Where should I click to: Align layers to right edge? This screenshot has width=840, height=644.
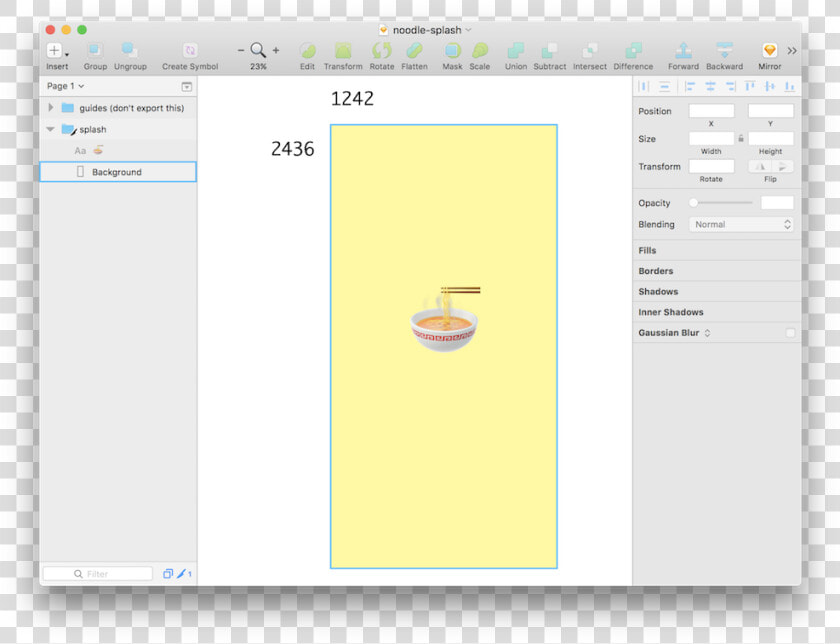coord(730,86)
